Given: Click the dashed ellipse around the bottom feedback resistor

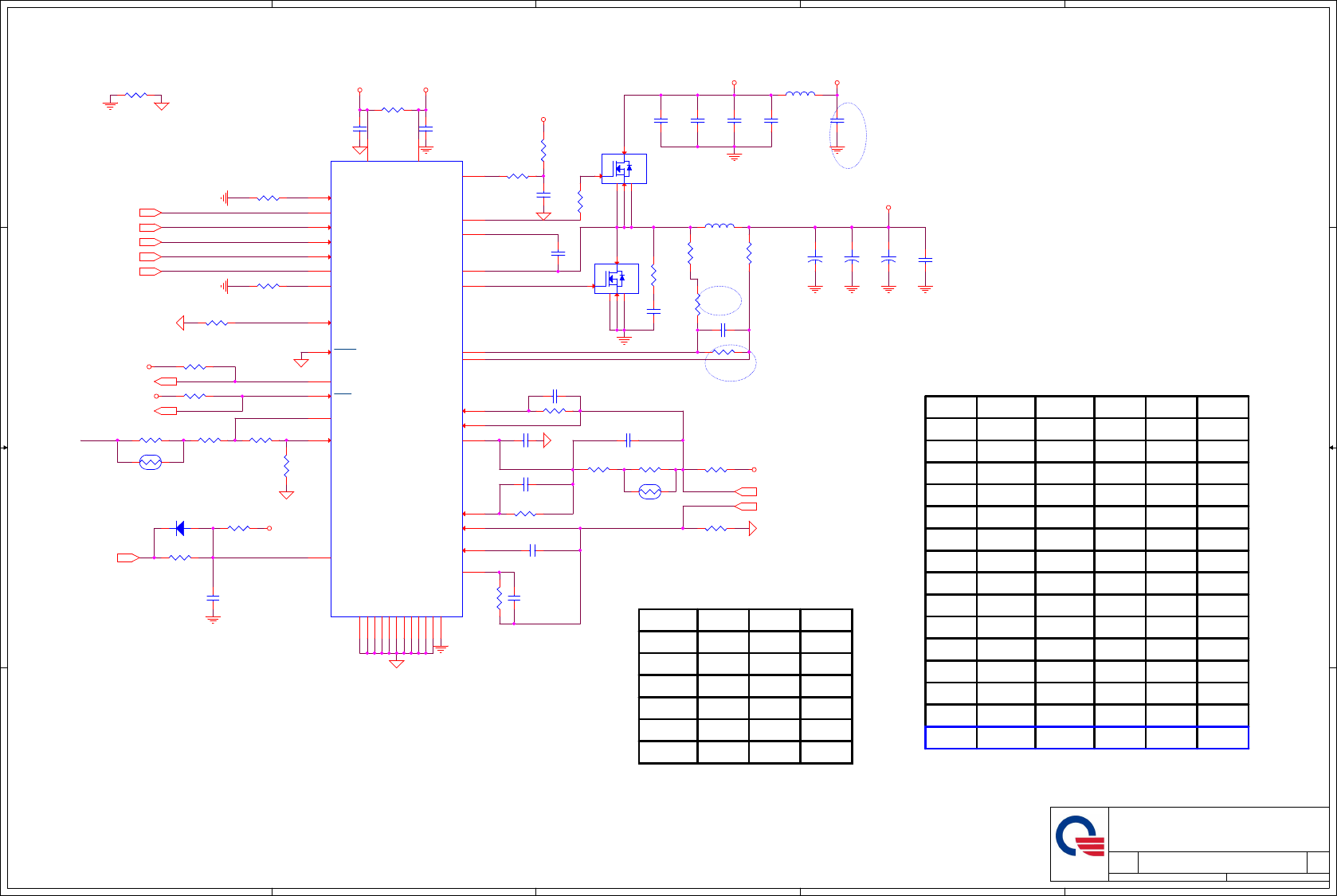Looking at the screenshot, I should (x=731, y=362).
